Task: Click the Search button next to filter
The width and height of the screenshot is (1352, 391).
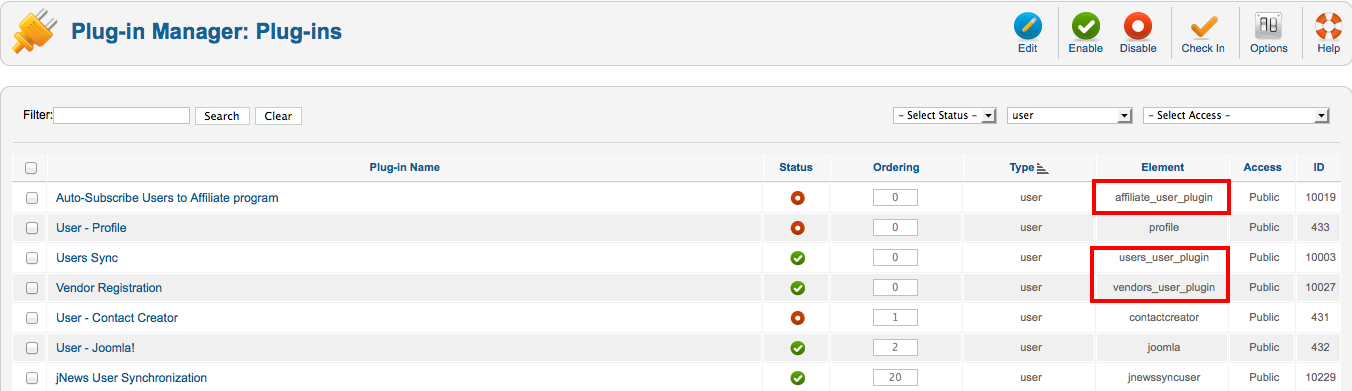Action: pos(222,116)
